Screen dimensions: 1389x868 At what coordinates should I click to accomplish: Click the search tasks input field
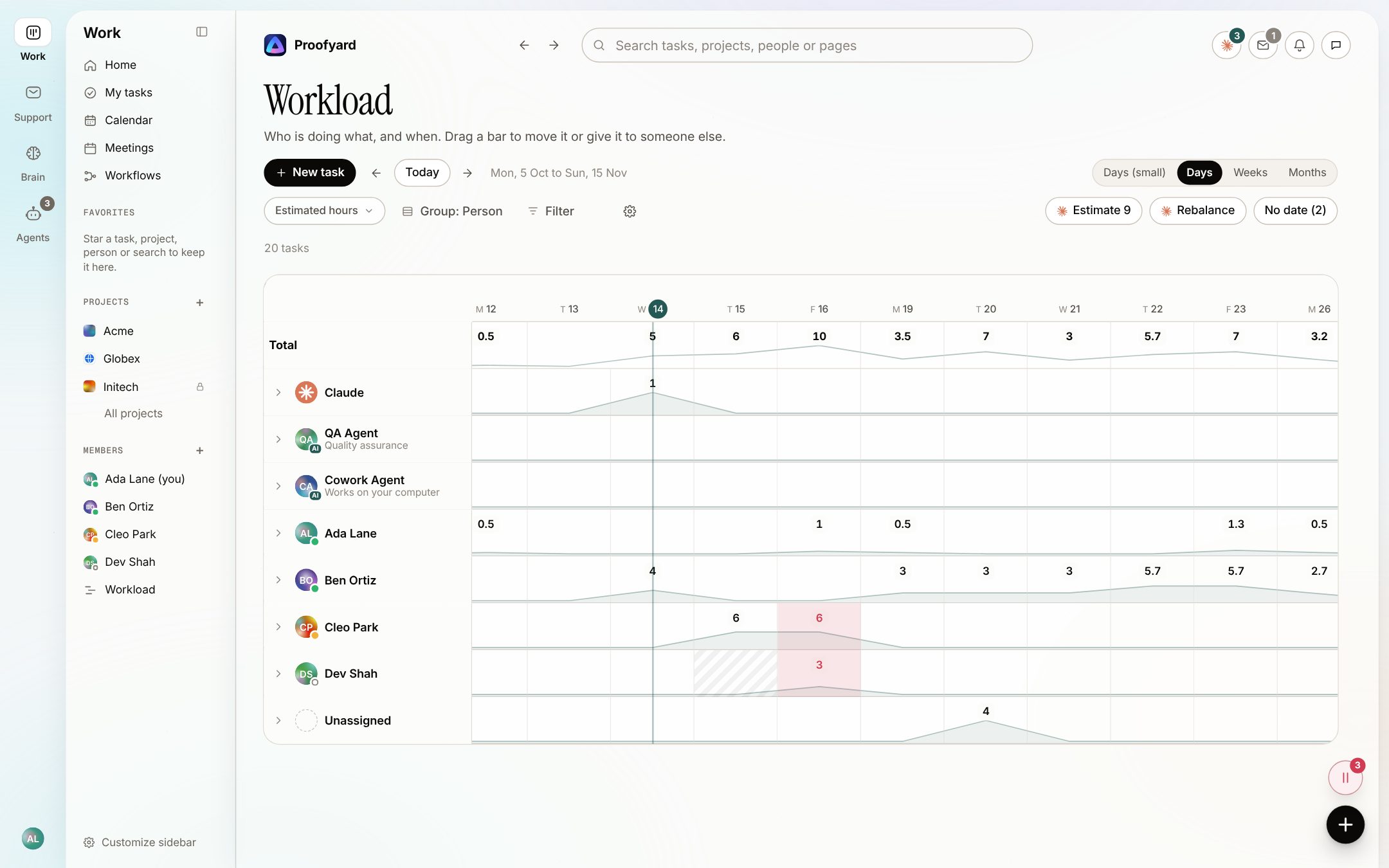807,45
